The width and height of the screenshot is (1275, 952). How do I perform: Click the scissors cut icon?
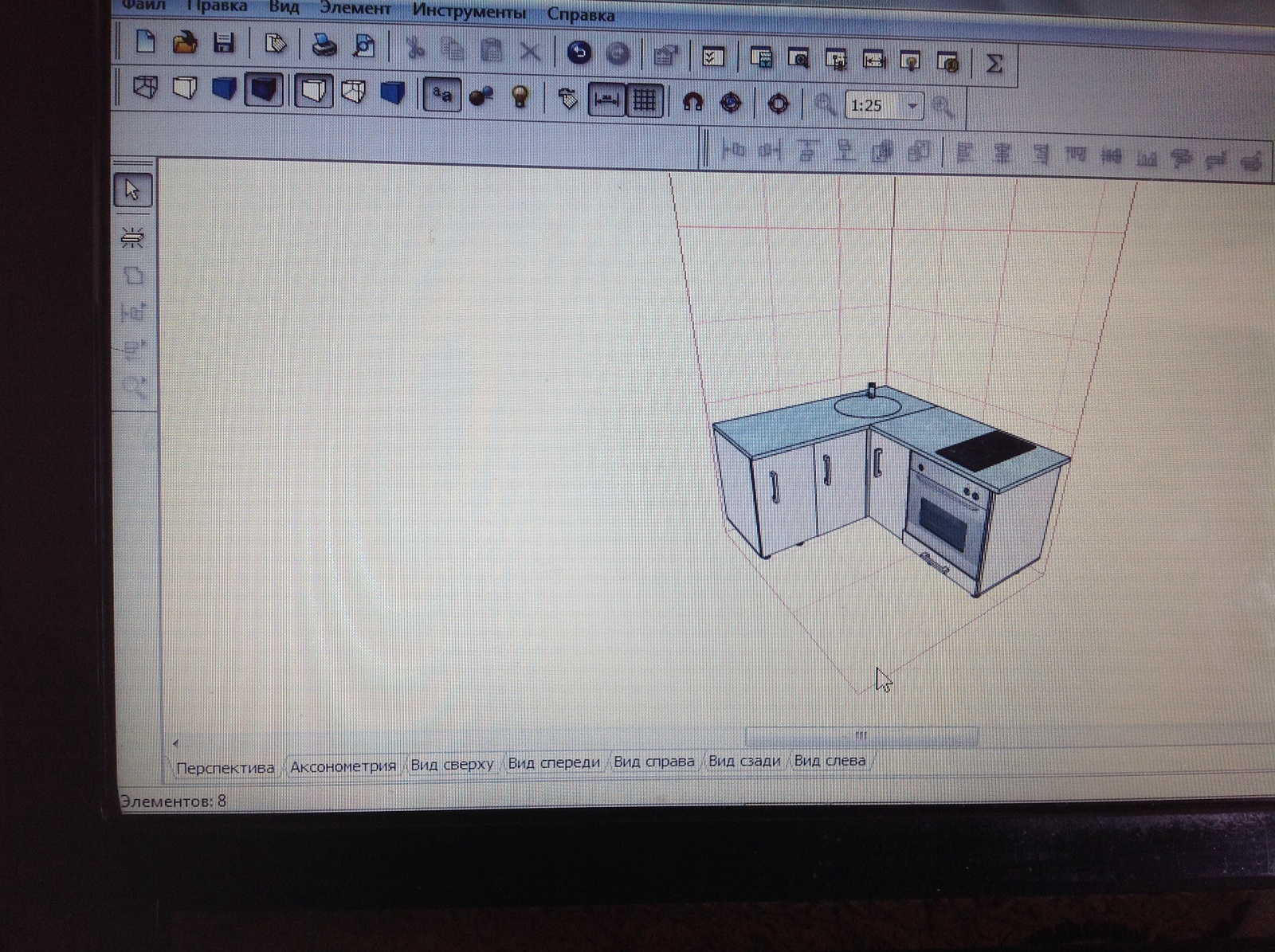(x=415, y=49)
